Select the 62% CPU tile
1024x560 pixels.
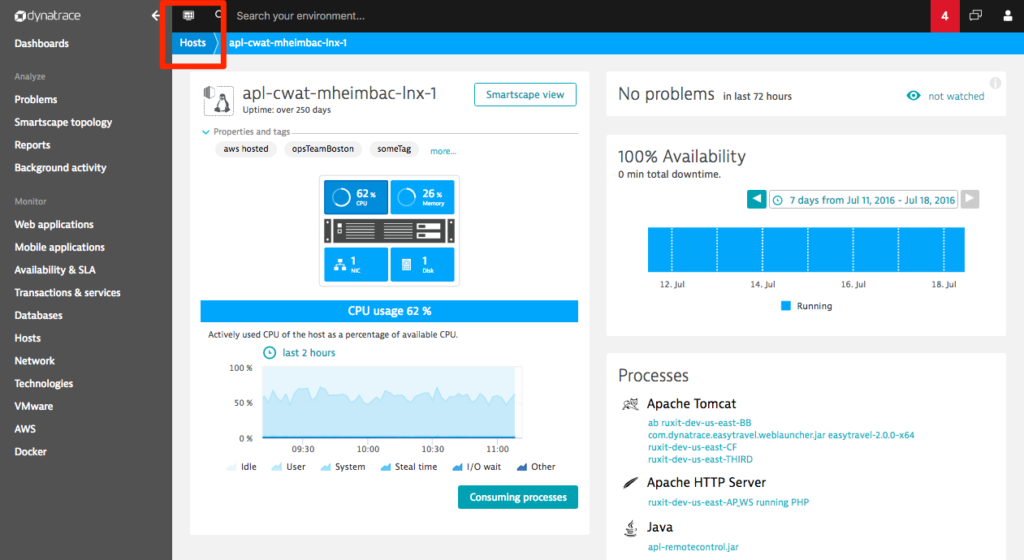coord(356,197)
